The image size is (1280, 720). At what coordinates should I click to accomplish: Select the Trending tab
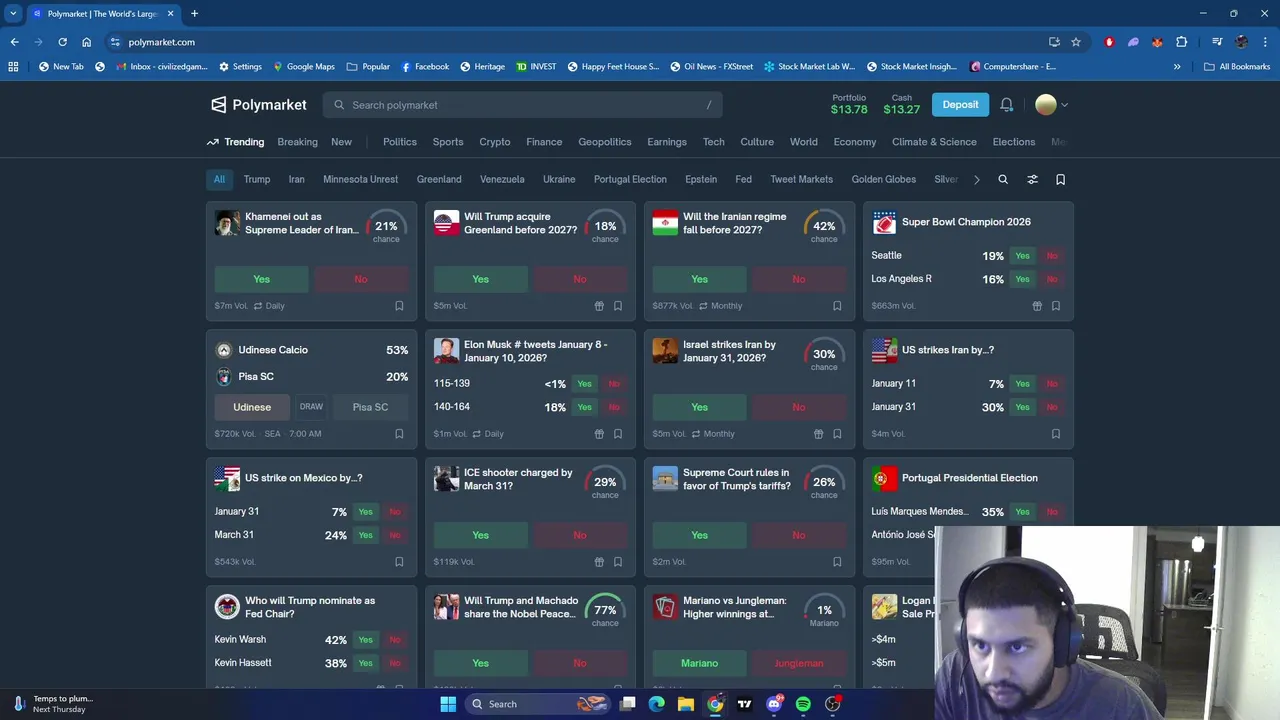(x=236, y=142)
